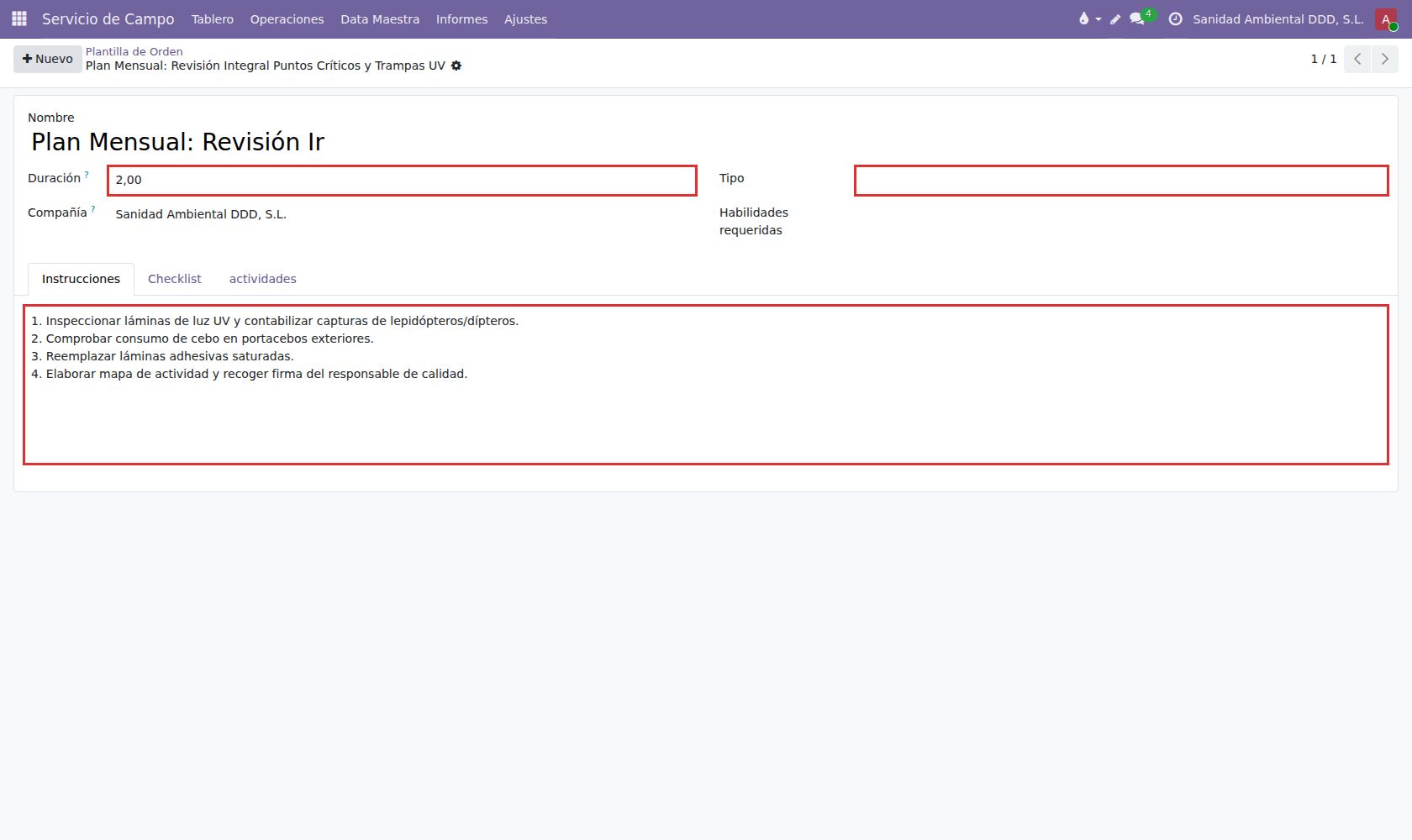The width and height of the screenshot is (1412, 840).
Task: Open the Tipo selection field
Action: [1121, 181]
